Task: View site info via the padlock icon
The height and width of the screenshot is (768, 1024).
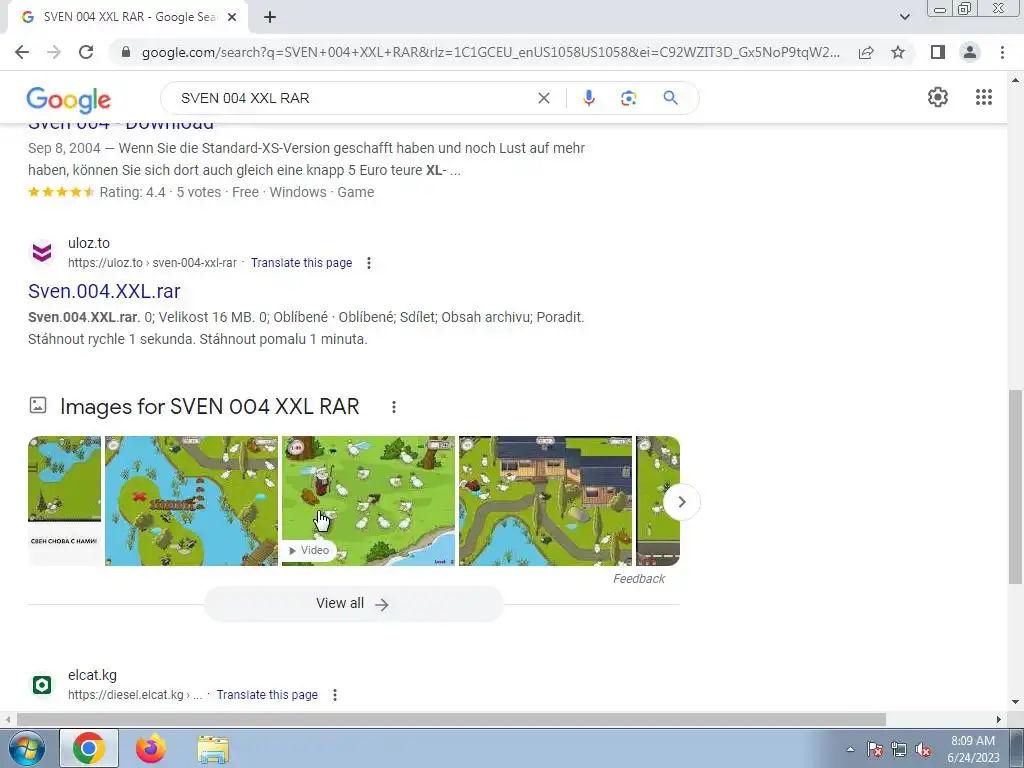Action: (x=126, y=52)
